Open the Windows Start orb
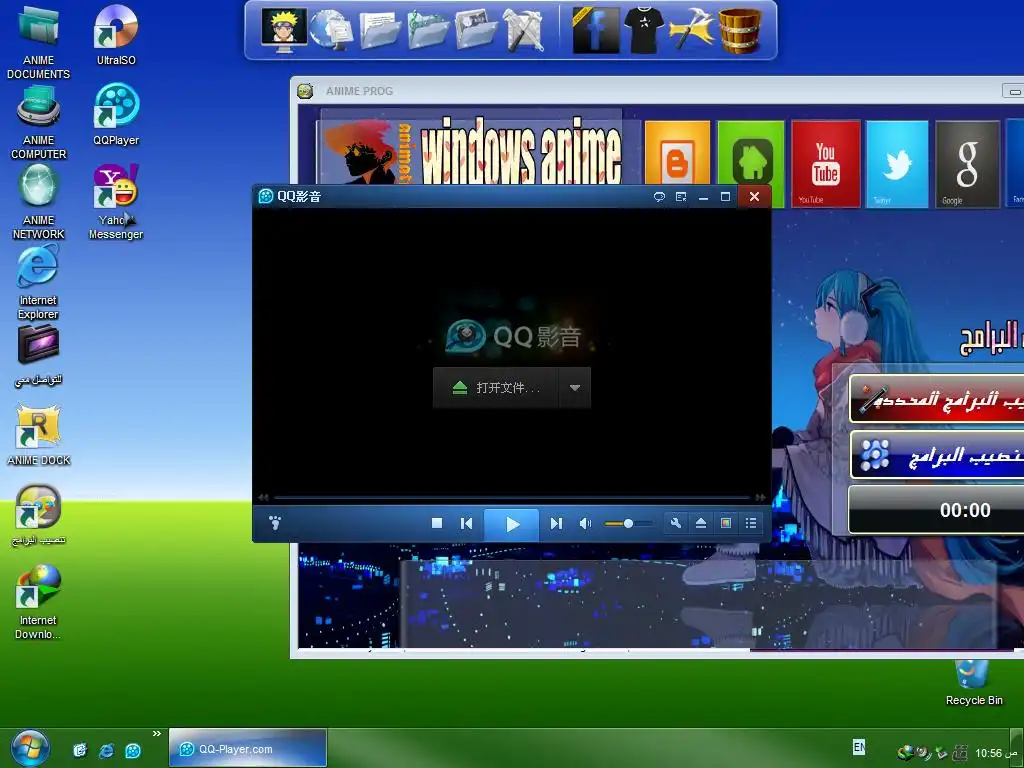This screenshot has height=768, width=1024. pos(29,748)
